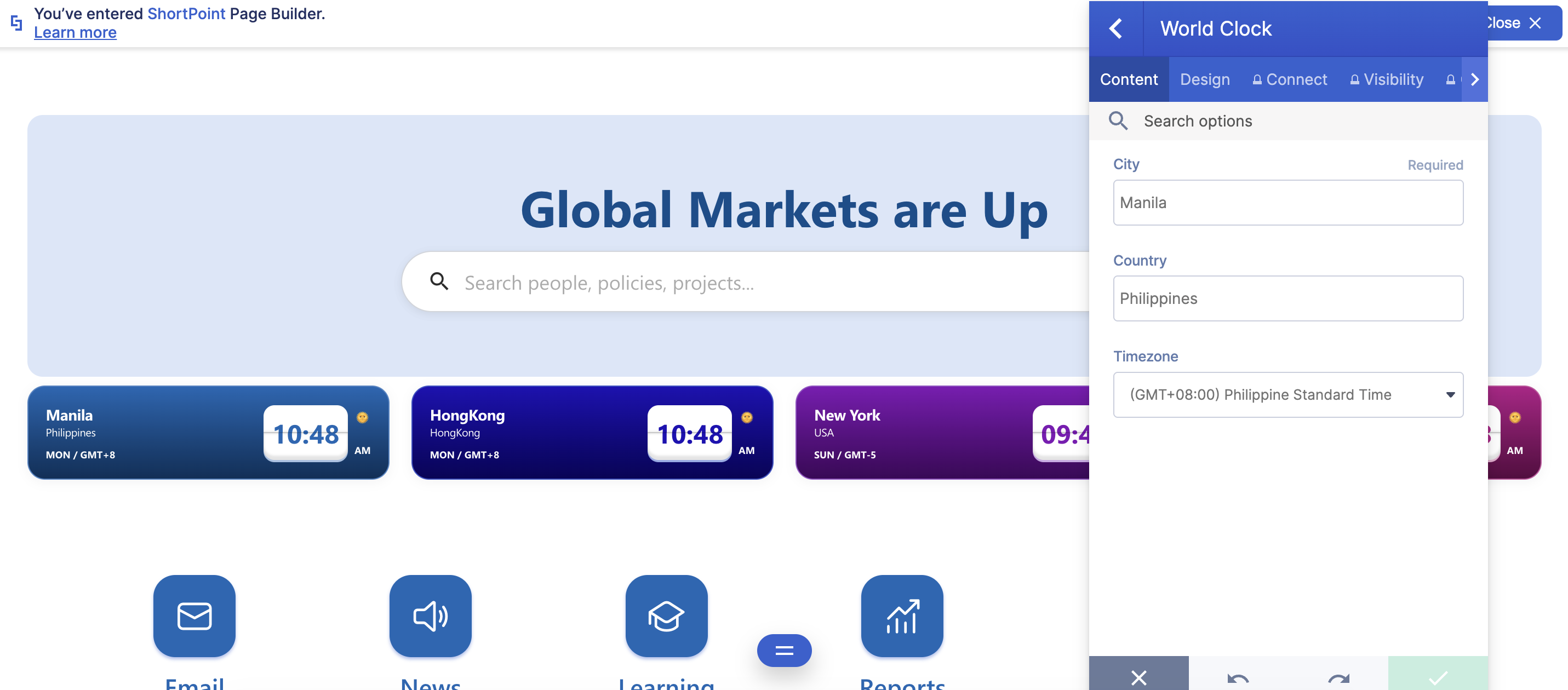Viewport: 1568px width, 690px height.
Task: Click the magnifier icon in Search options
Action: pos(1118,120)
